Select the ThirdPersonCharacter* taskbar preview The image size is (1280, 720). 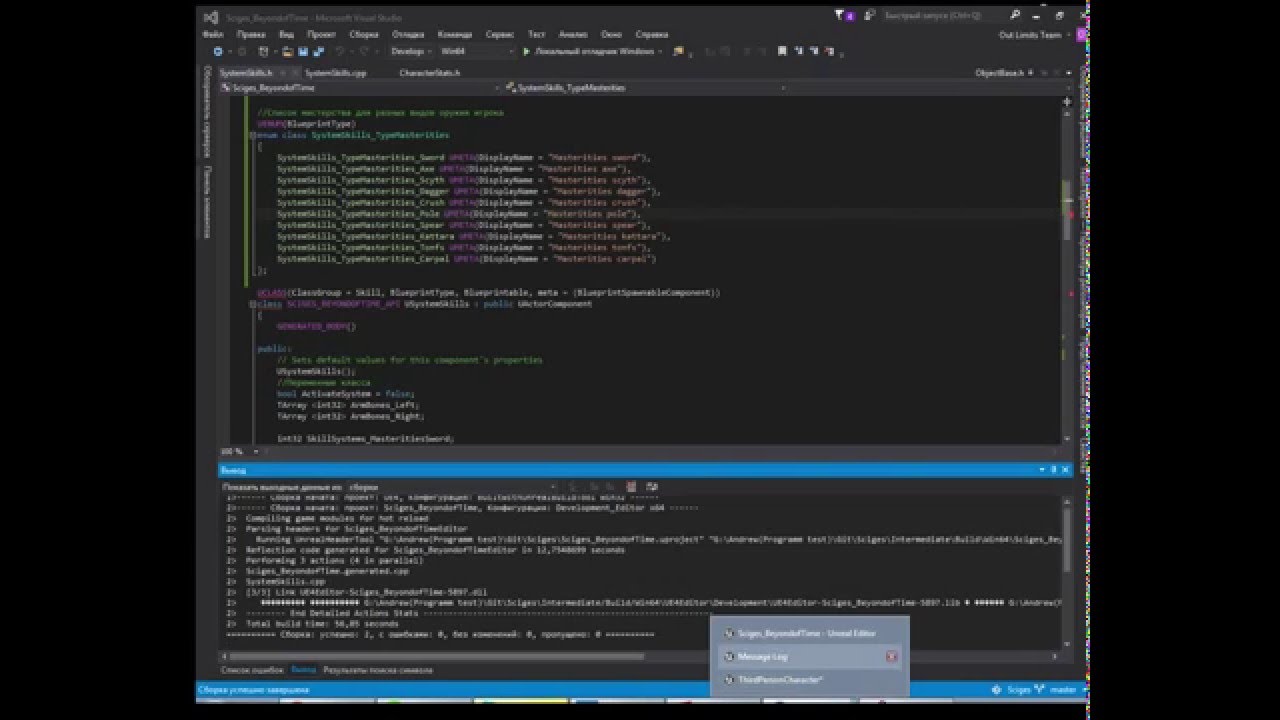pos(810,680)
